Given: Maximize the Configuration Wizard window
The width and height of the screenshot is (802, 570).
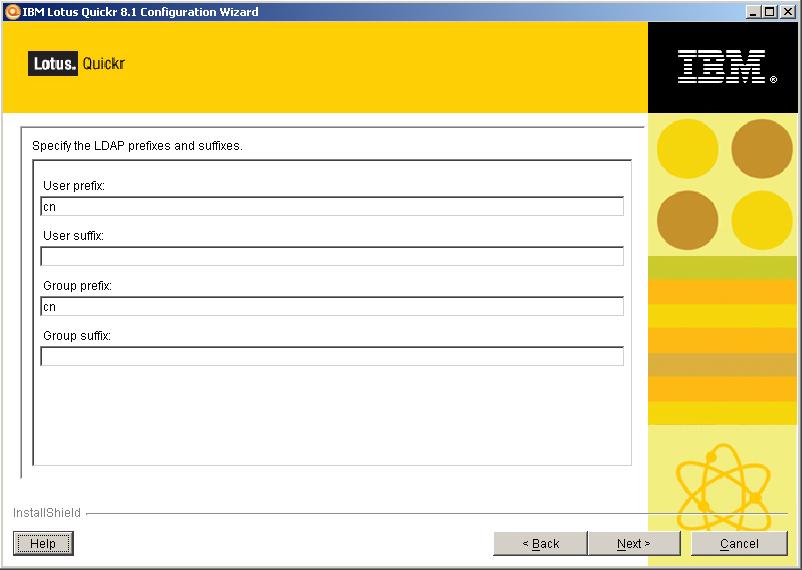Looking at the screenshot, I should pyautogui.click(x=769, y=12).
